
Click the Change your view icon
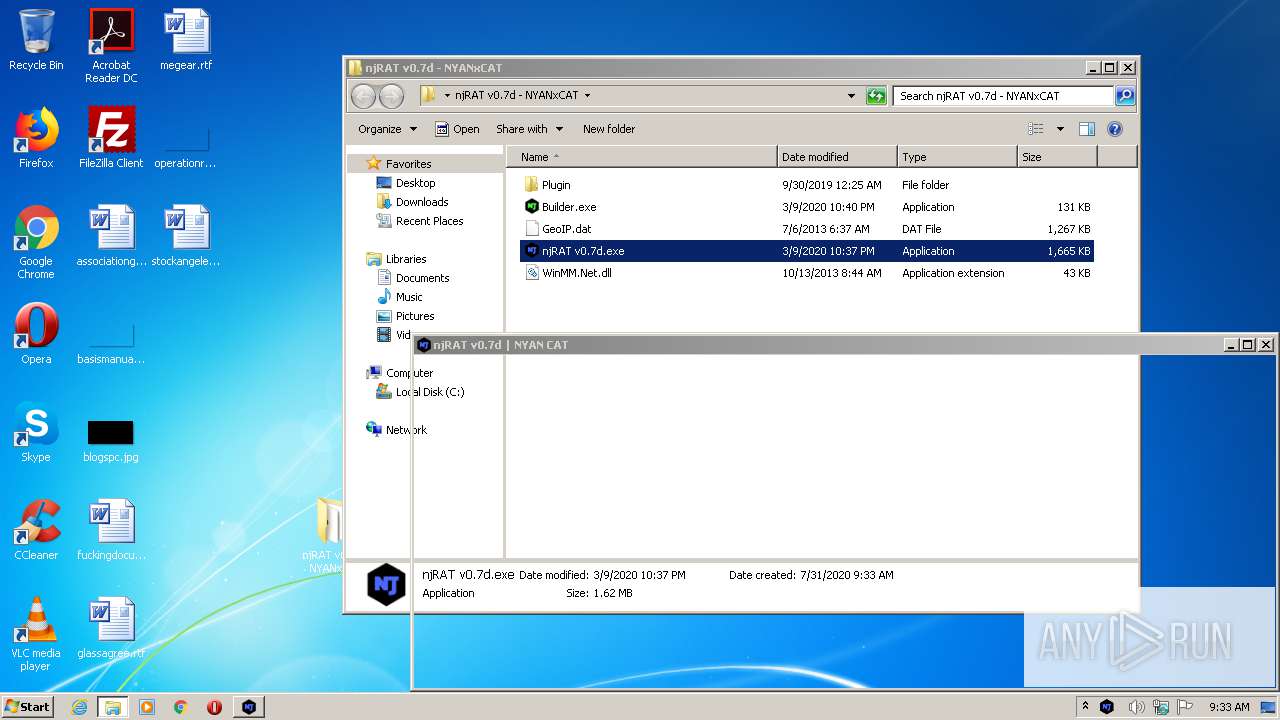pyautogui.click(x=1036, y=129)
